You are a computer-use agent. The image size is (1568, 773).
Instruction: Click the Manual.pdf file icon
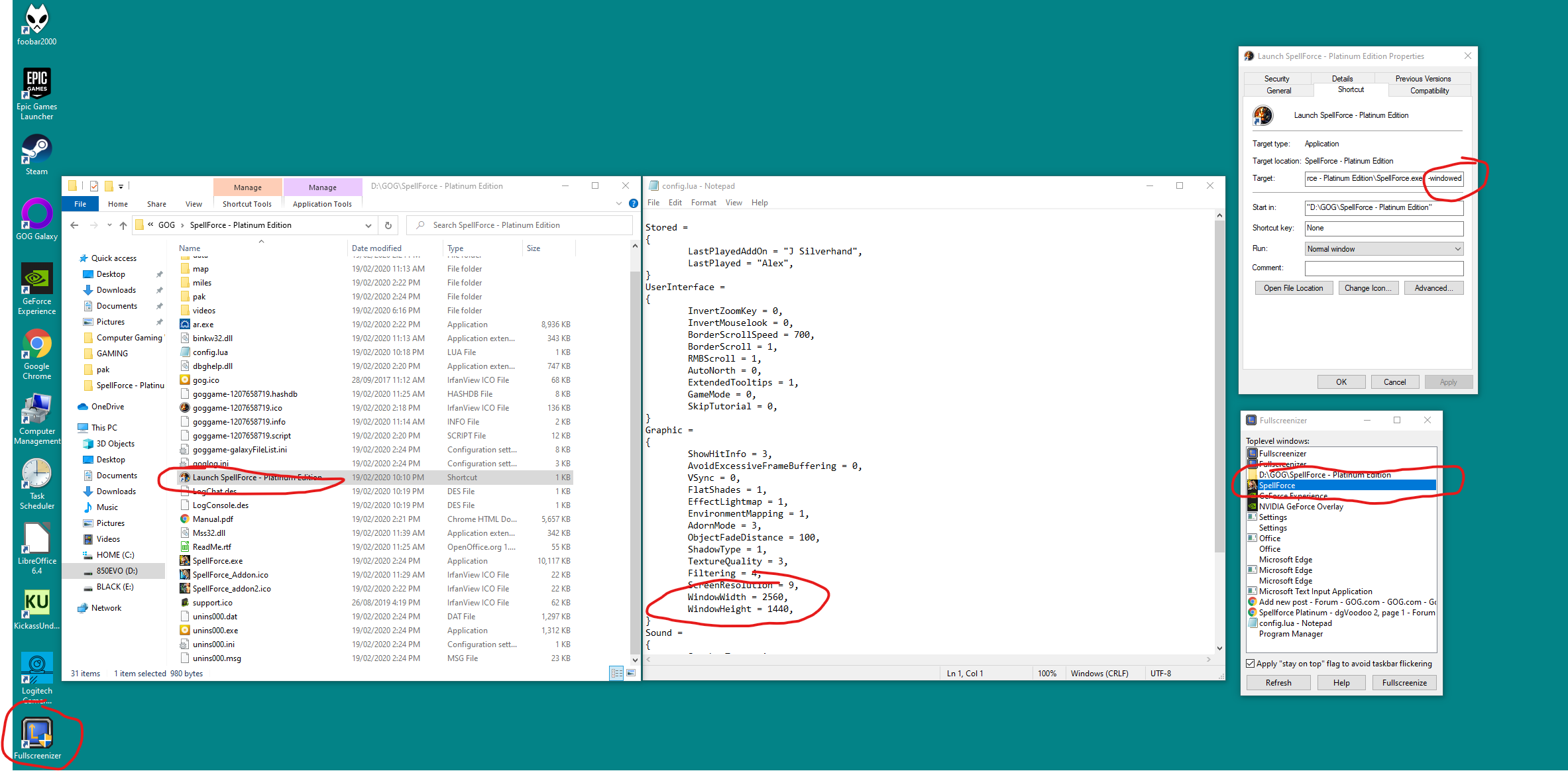185,519
